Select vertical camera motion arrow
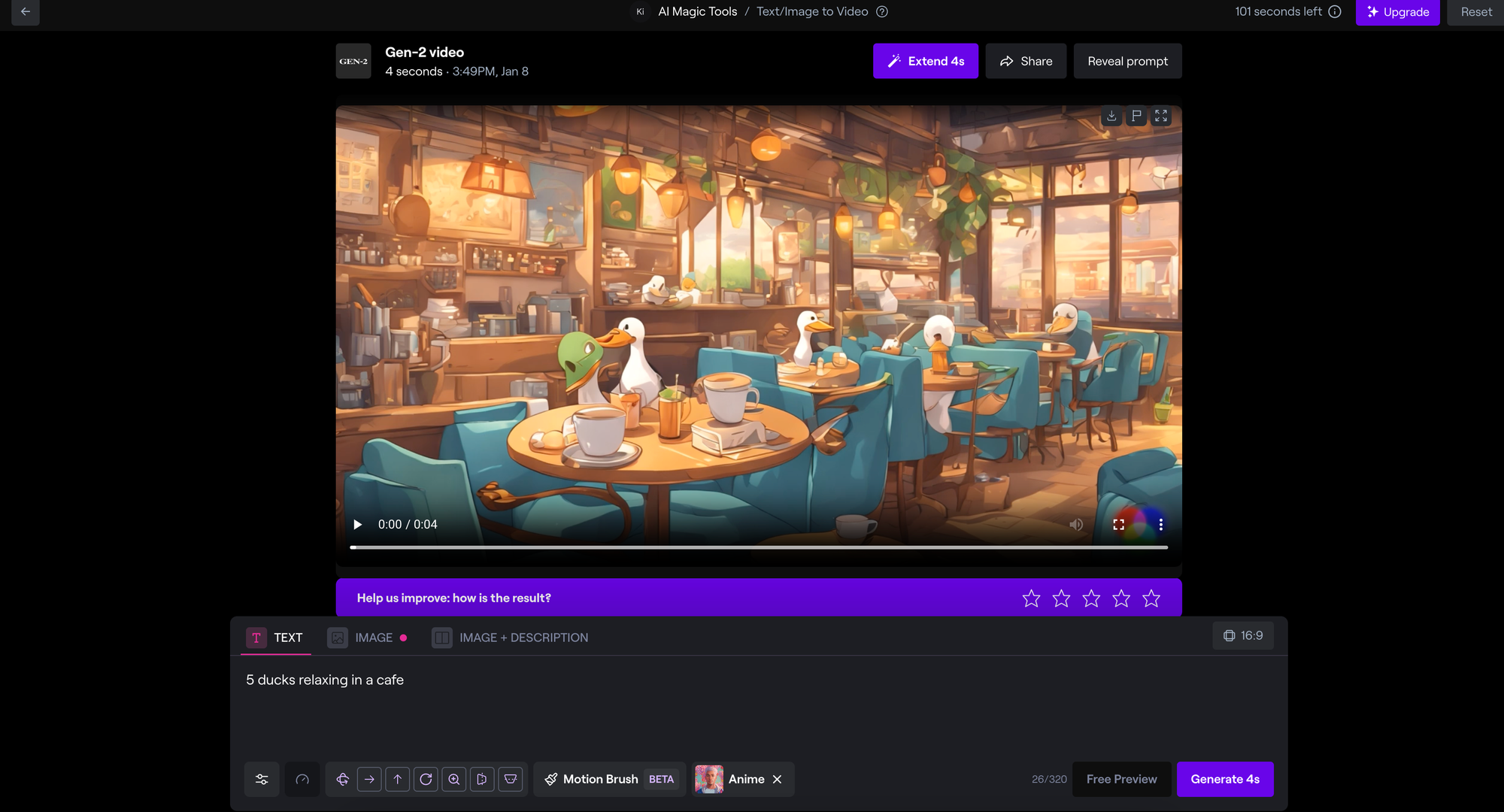 click(x=398, y=779)
